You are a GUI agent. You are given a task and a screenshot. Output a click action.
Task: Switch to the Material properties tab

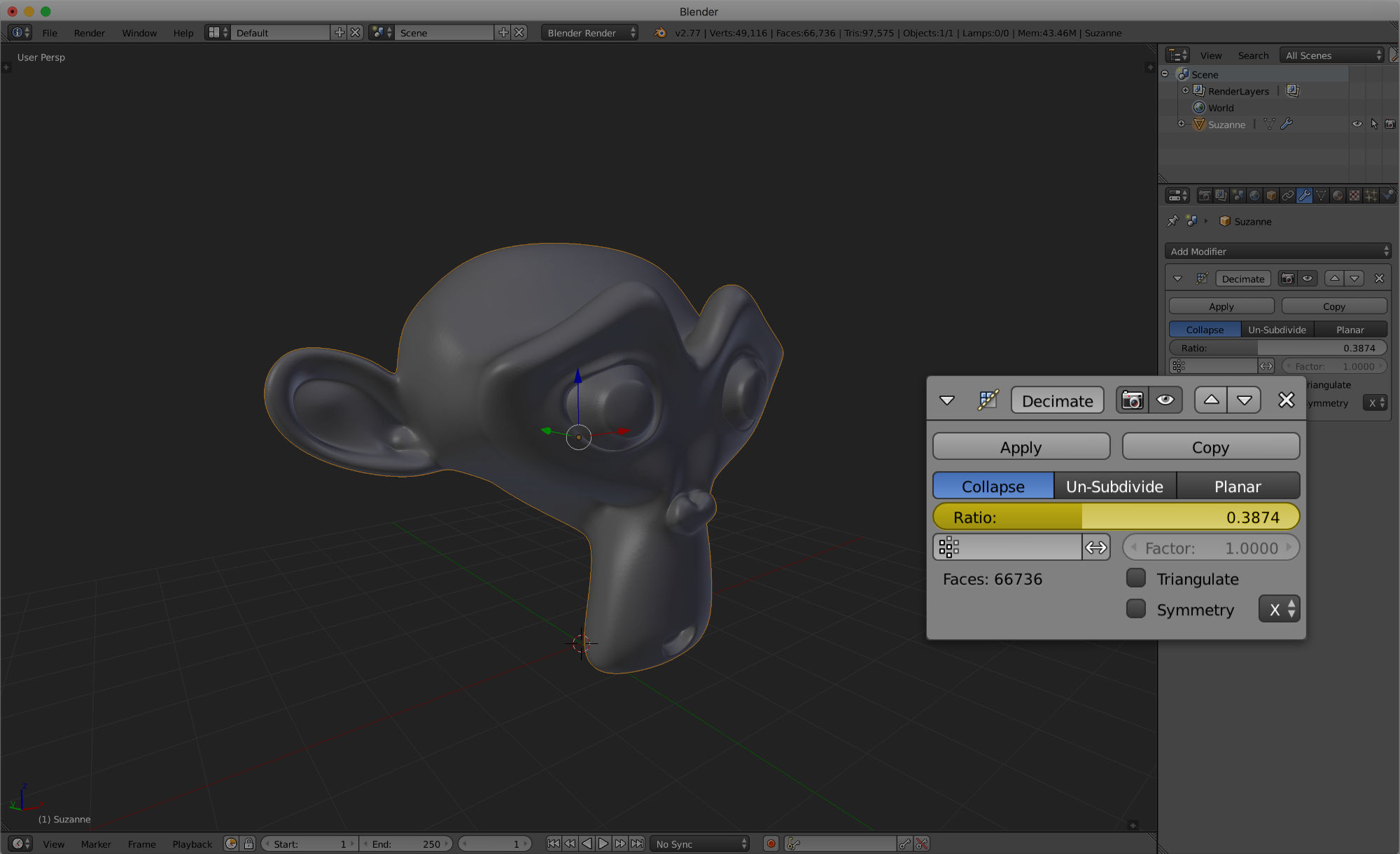(1338, 195)
